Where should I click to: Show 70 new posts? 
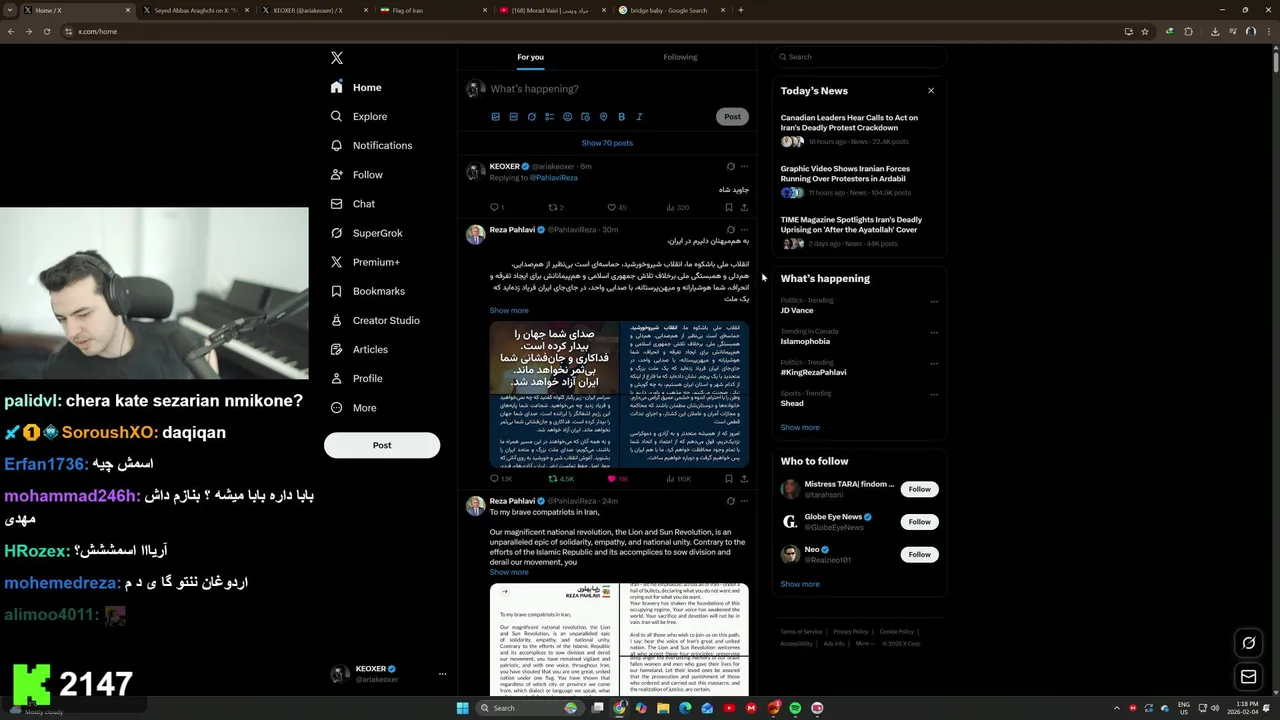pyautogui.click(x=607, y=143)
